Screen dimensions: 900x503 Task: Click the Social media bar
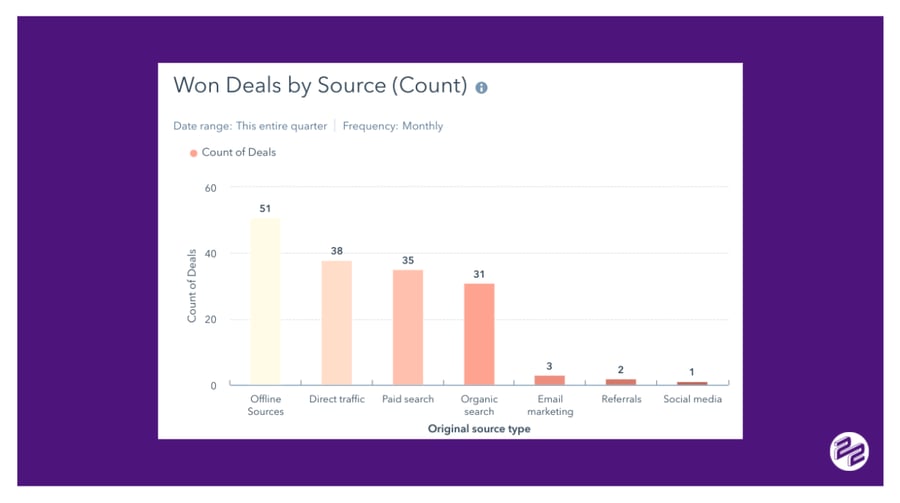point(692,383)
